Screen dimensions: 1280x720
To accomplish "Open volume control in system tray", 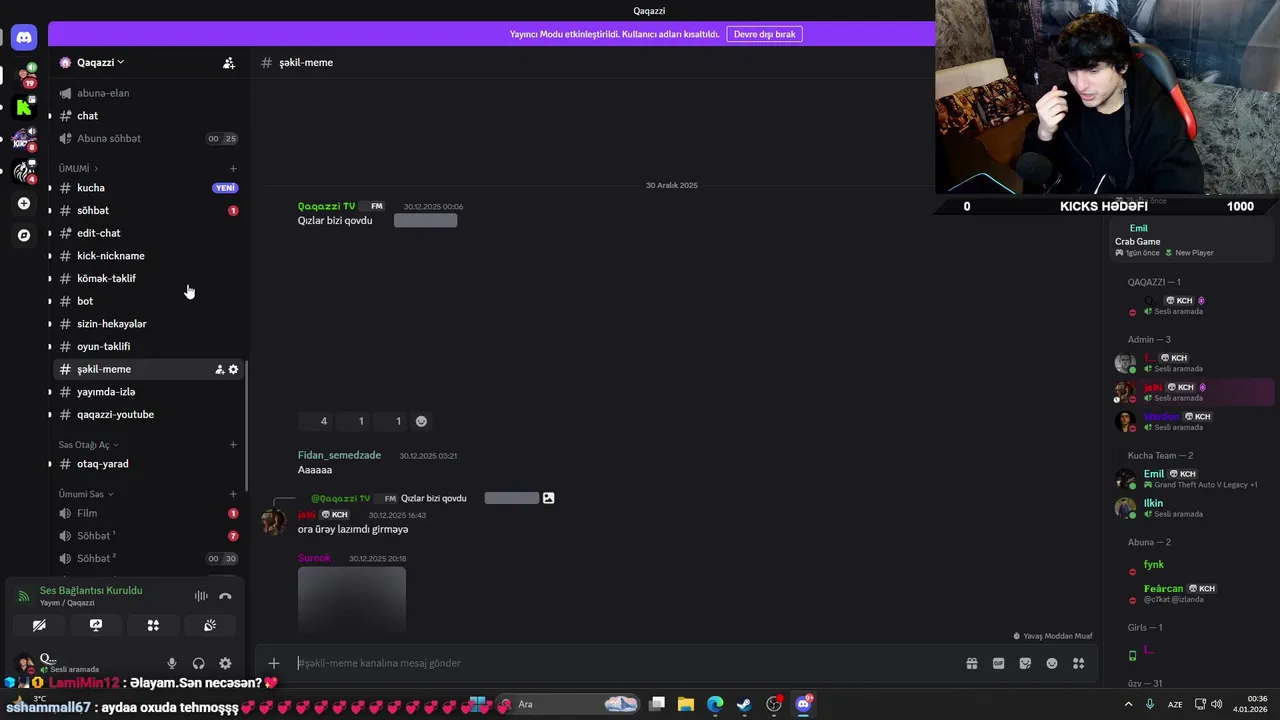I will [1217, 704].
